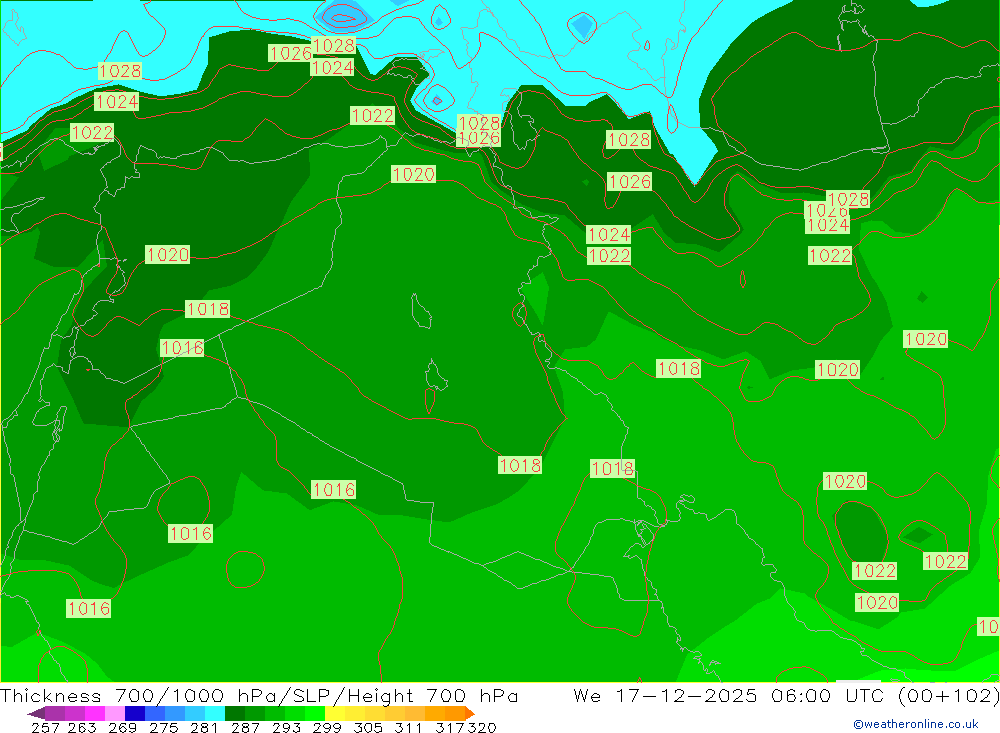Image resolution: width=1000 pixels, height=733 pixels.
Task: Click the bright magenta legend swatch
Action: (95, 713)
